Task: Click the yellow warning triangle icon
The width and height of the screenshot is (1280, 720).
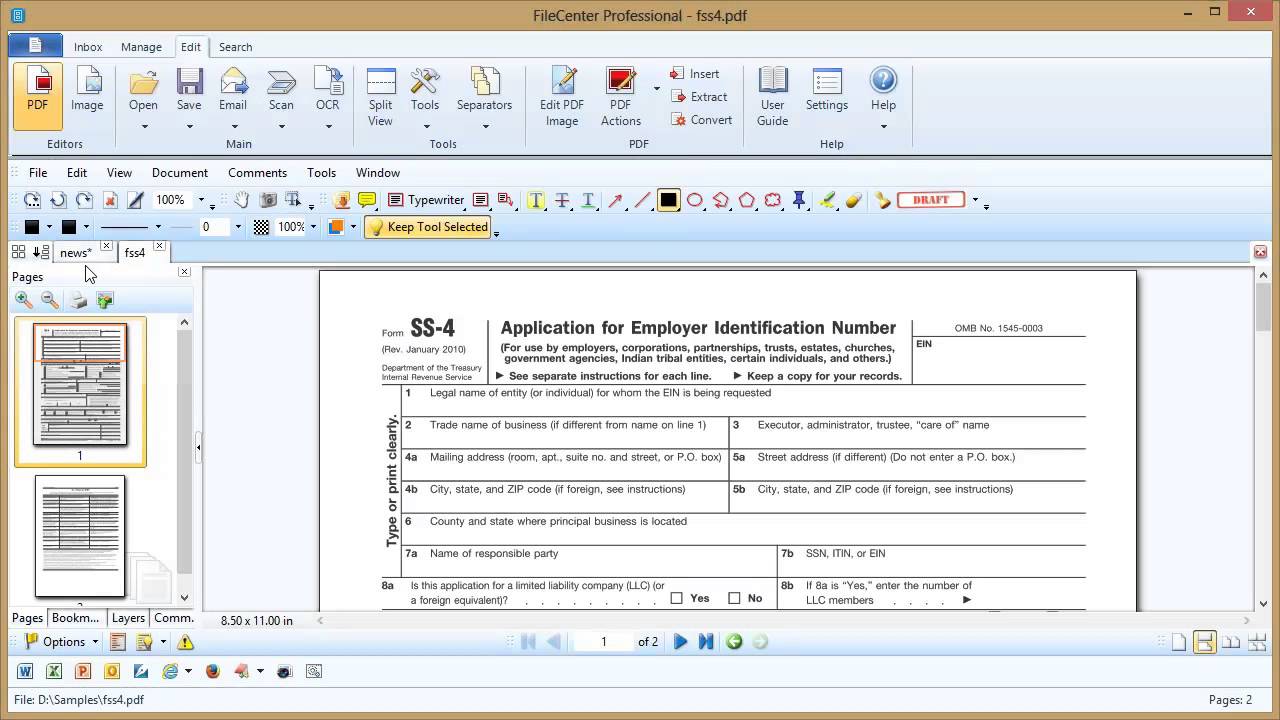Action: pos(185,642)
